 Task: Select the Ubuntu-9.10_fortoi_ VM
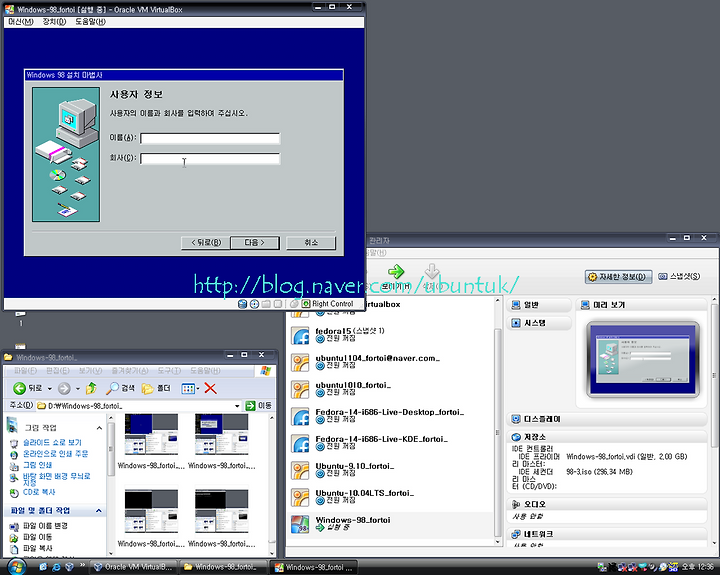[x=390, y=470]
